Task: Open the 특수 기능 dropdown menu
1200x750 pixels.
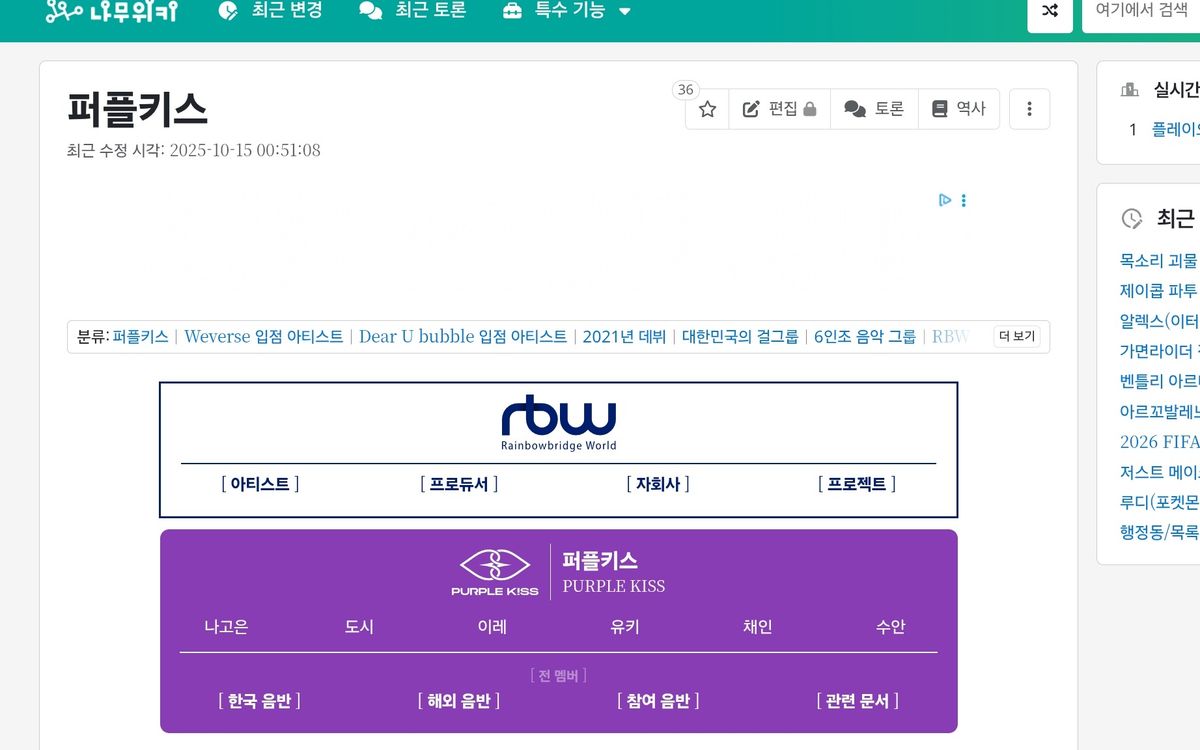Action: coord(567,11)
